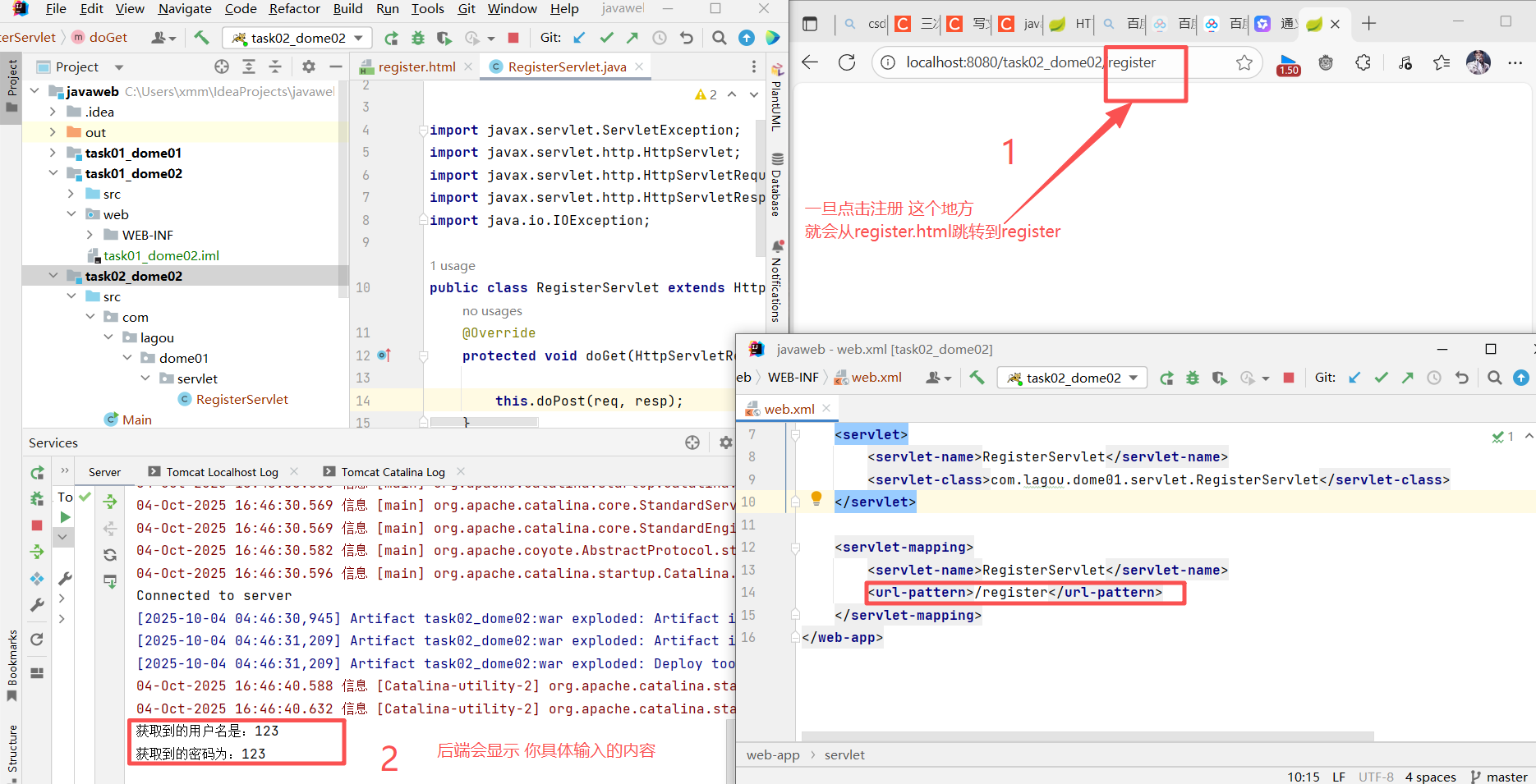Hide the Project tool window
Viewport: 1536px width, 784px height.
pos(335,66)
